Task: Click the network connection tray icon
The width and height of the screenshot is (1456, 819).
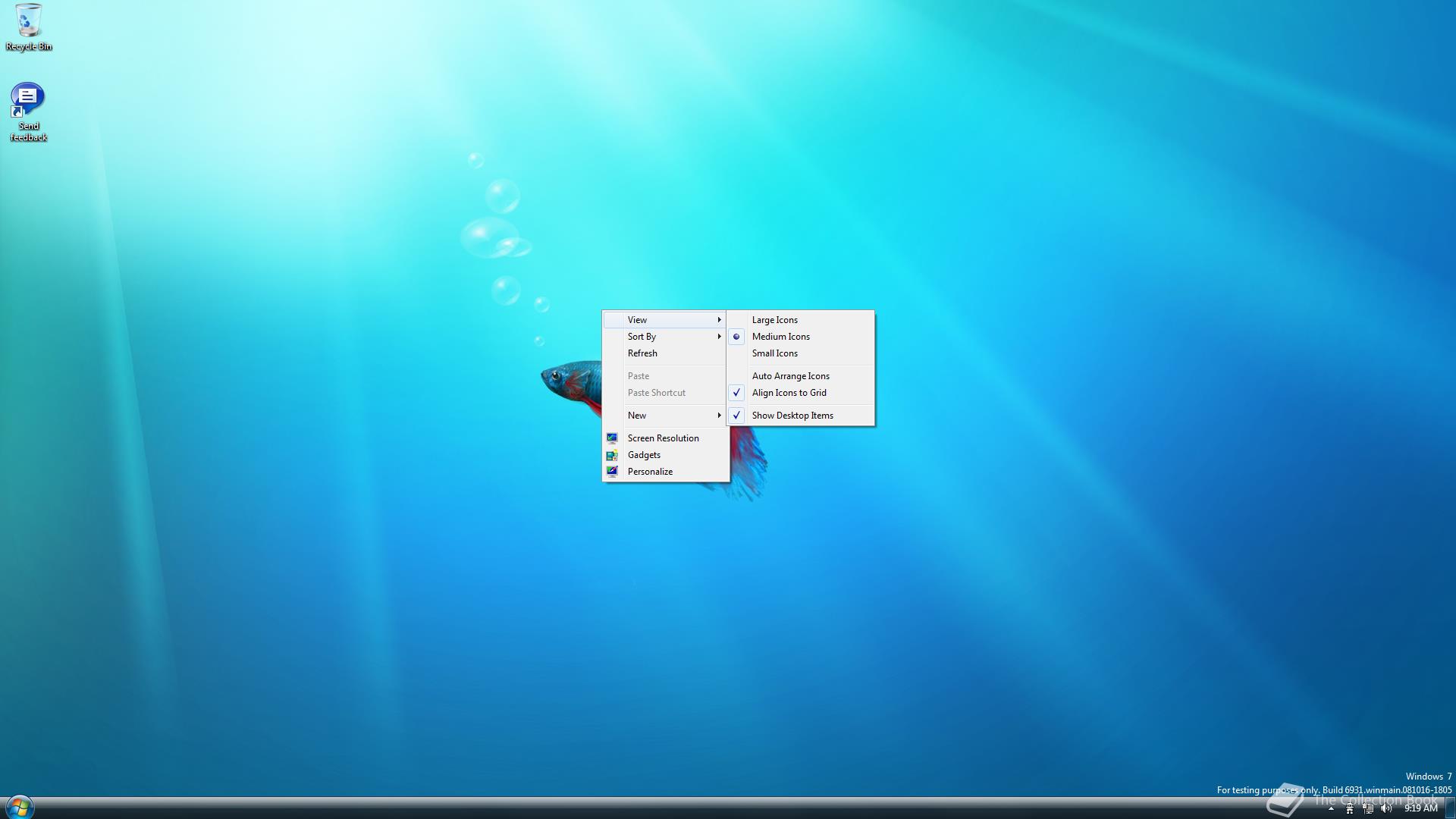Action: tap(1368, 808)
